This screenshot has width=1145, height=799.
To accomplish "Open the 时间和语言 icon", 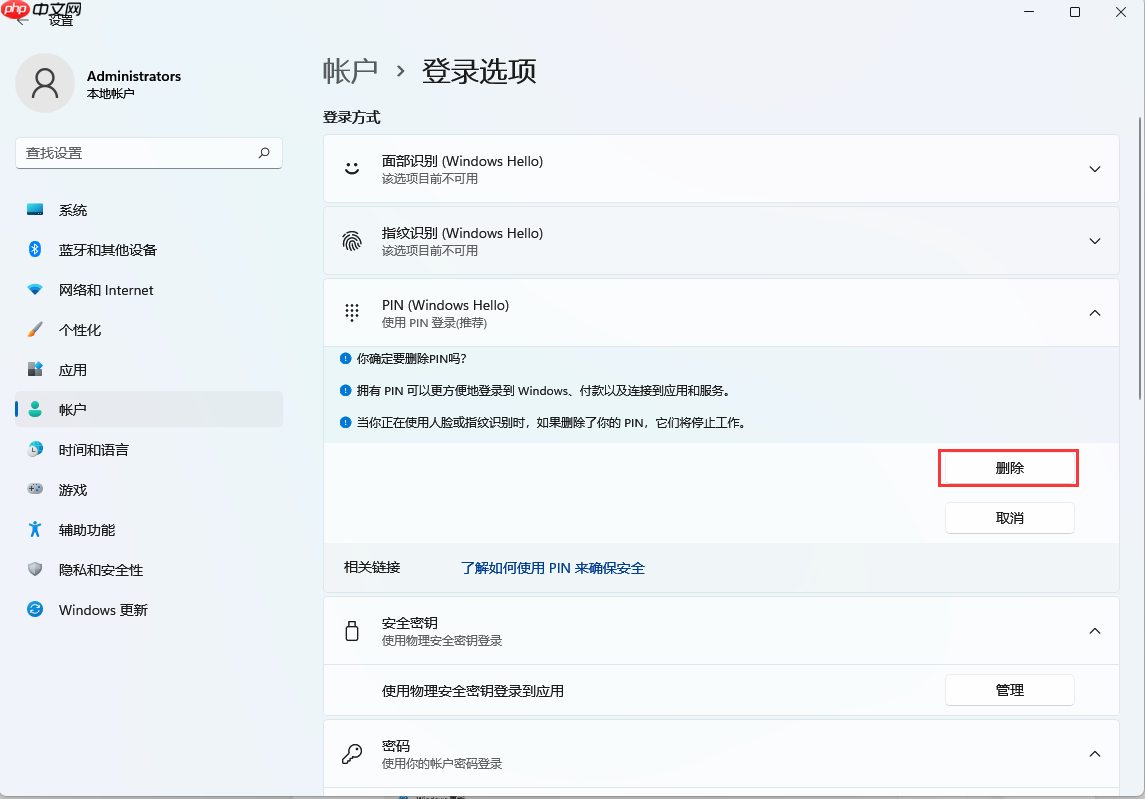I will [34, 449].
